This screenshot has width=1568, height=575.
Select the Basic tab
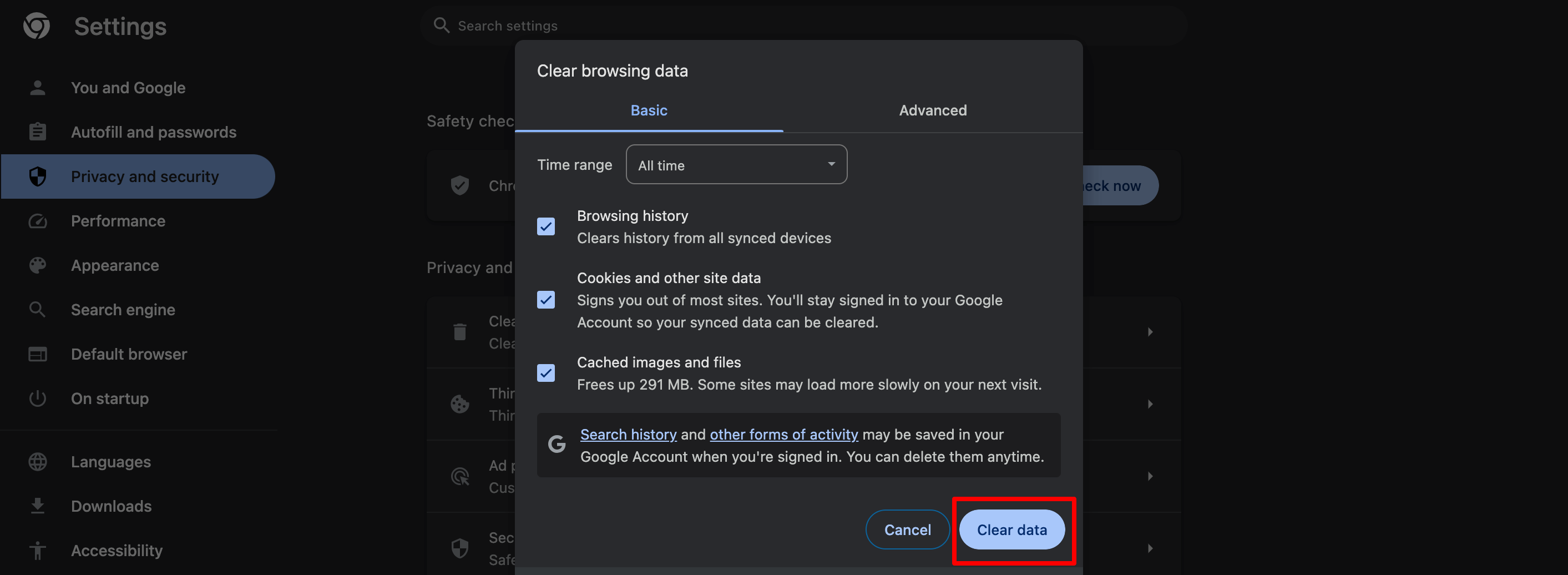point(649,110)
